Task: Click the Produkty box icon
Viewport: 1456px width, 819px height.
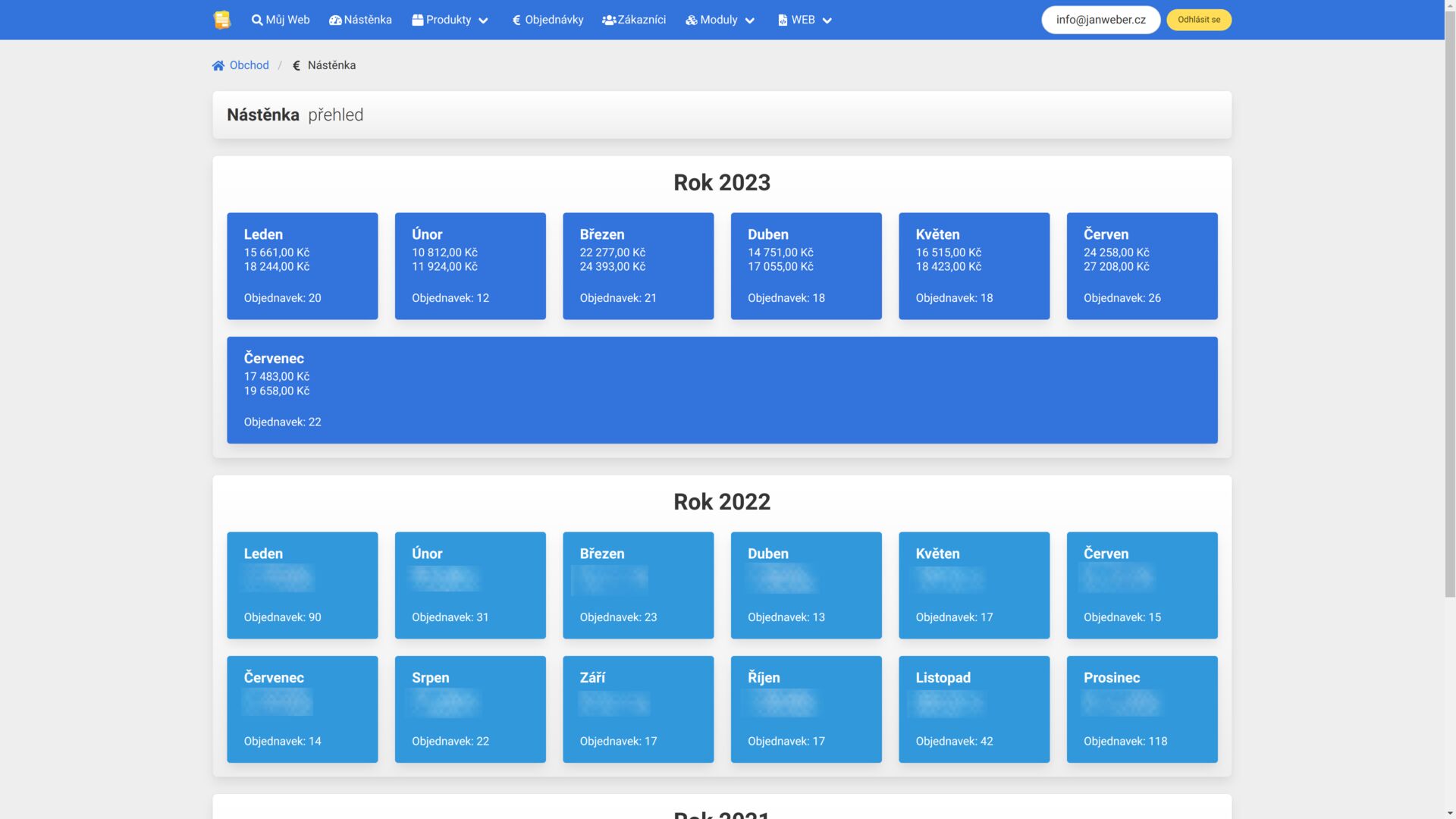Action: point(417,20)
